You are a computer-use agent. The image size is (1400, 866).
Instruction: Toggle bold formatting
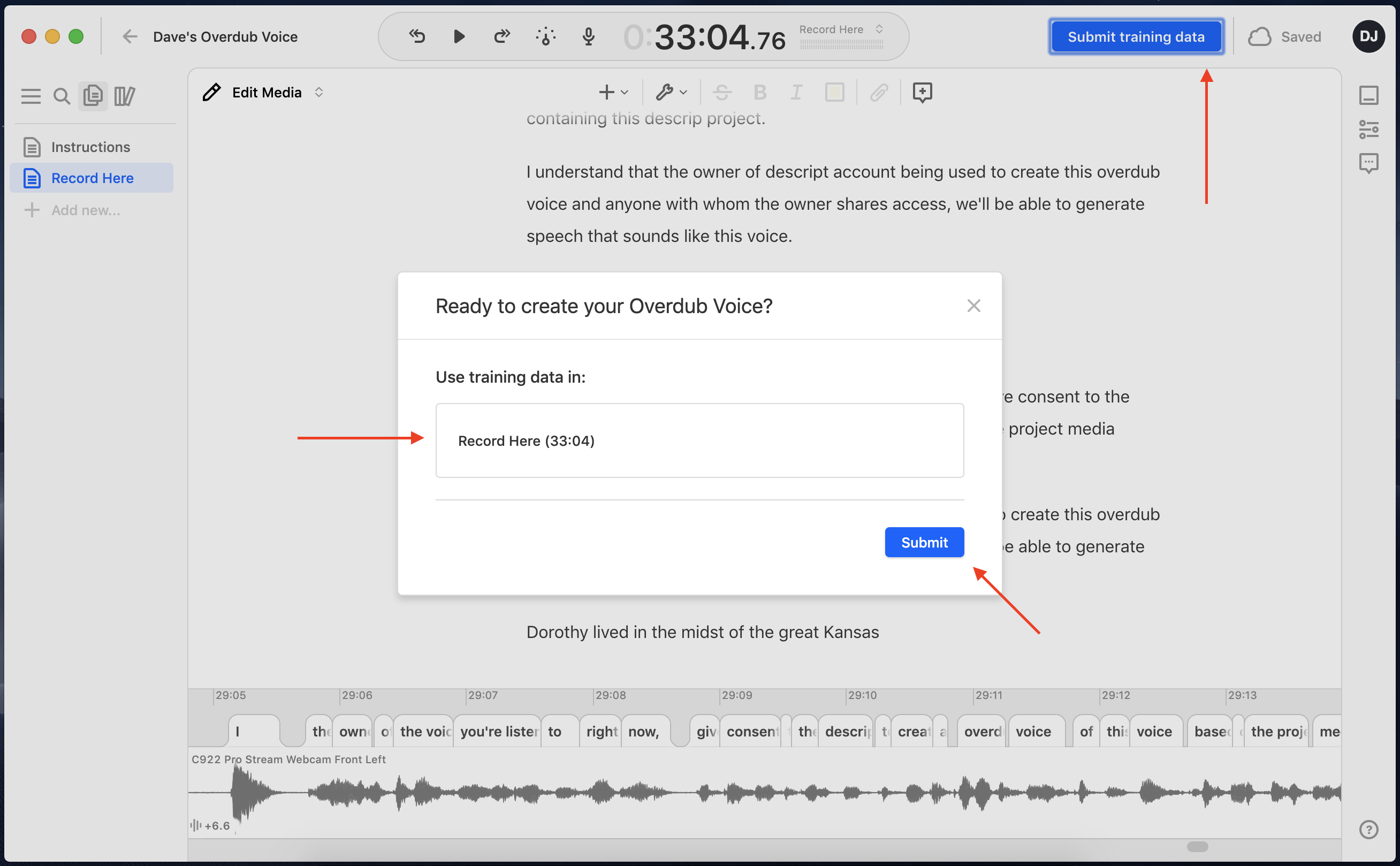click(x=760, y=92)
